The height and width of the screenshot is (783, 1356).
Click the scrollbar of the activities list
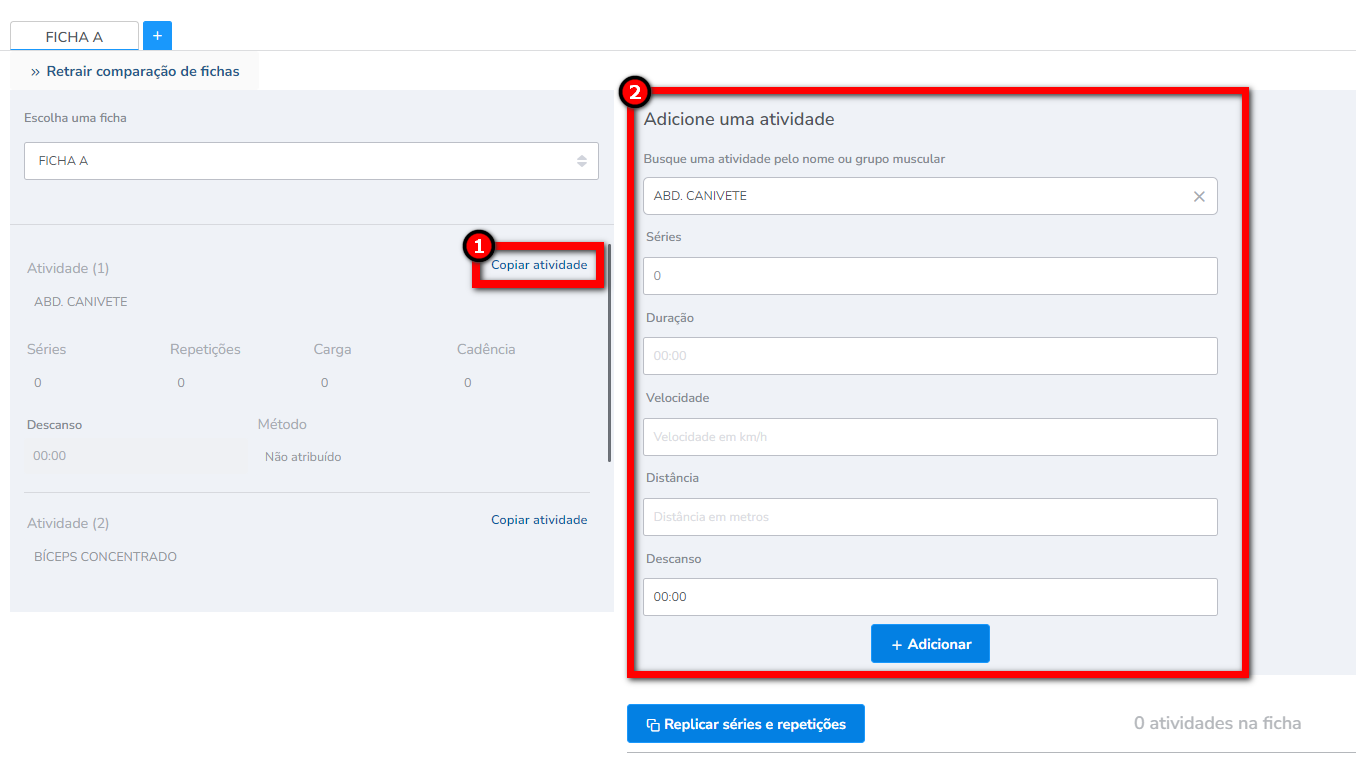click(609, 352)
